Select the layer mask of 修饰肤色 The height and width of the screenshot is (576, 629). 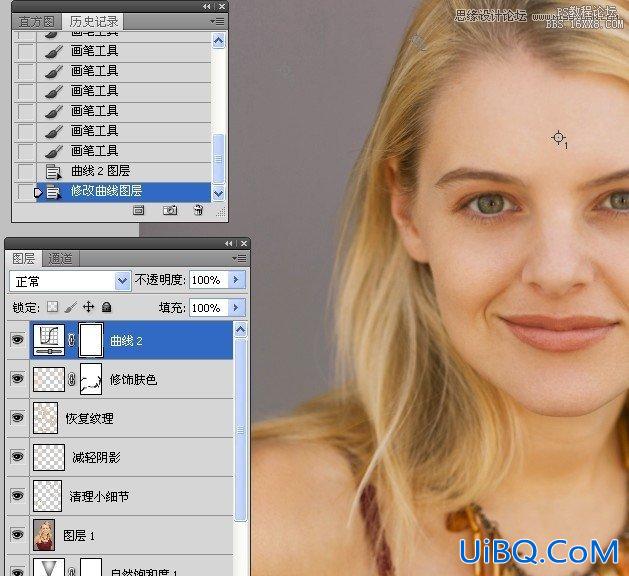91,379
